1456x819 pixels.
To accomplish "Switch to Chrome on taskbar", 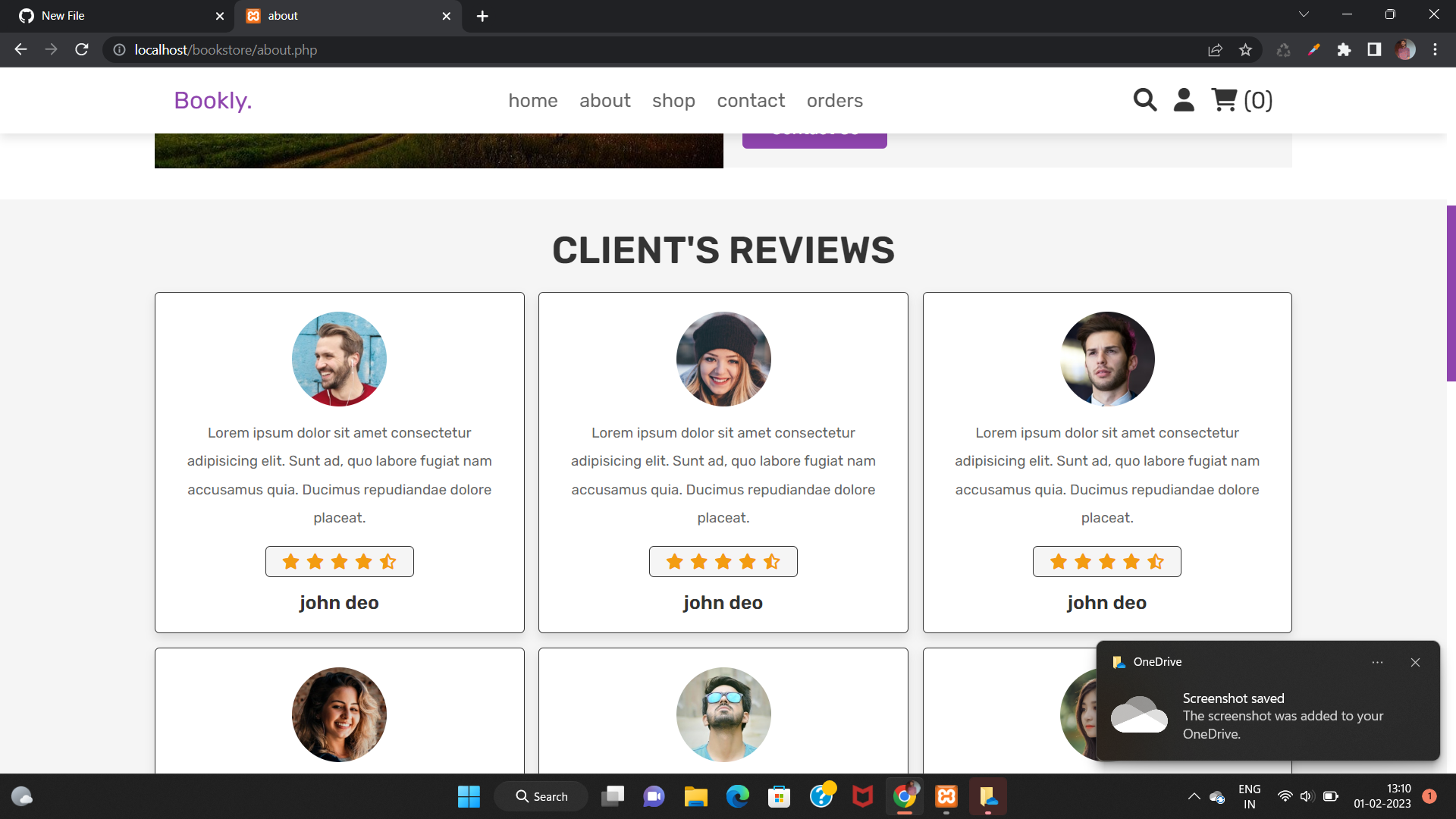I will [904, 796].
